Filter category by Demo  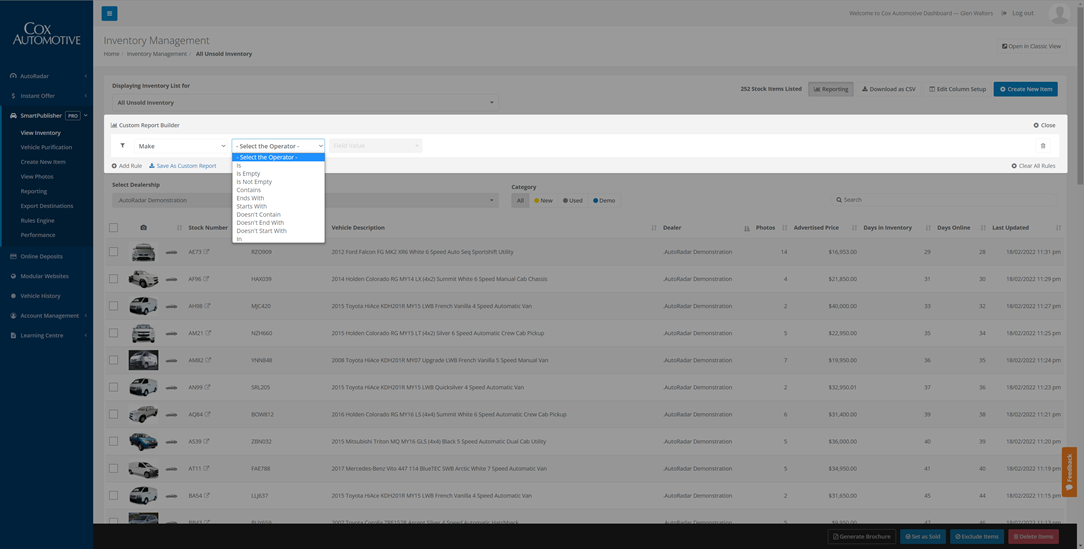604,201
